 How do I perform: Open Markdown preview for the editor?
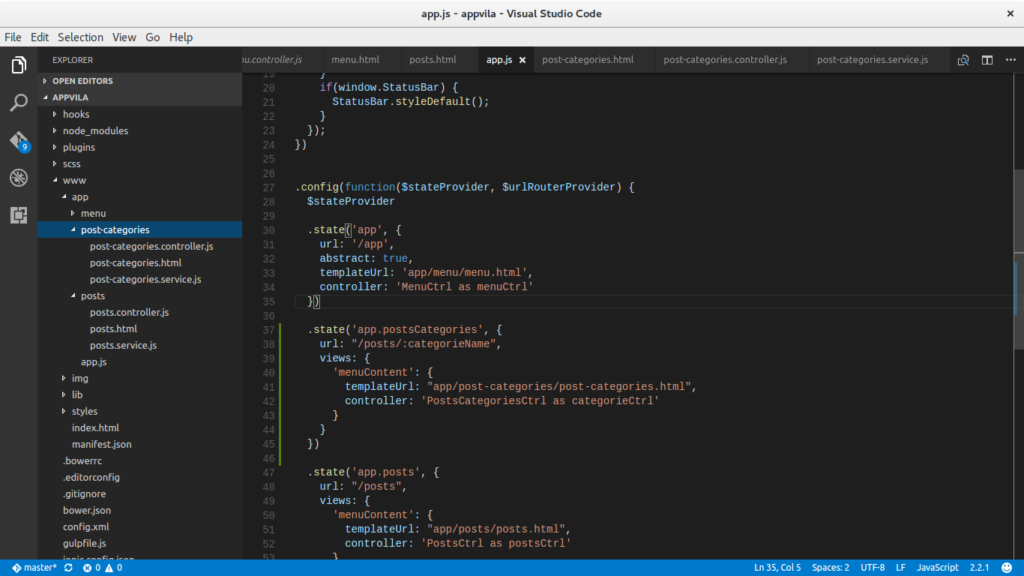point(961,60)
